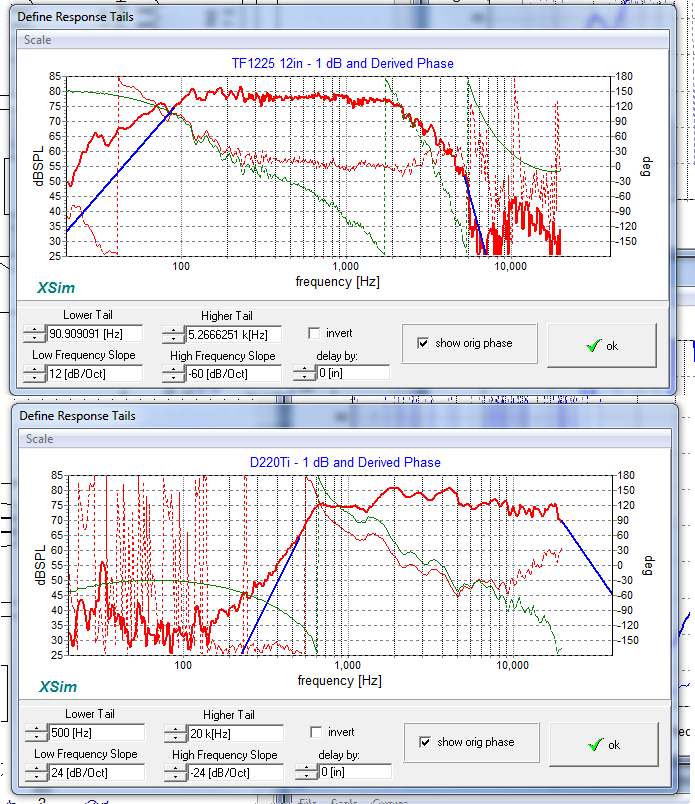Click XSim logo in D220Ti chart
This screenshot has height=804, width=695.
pyautogui.click(x=58, y=687)
